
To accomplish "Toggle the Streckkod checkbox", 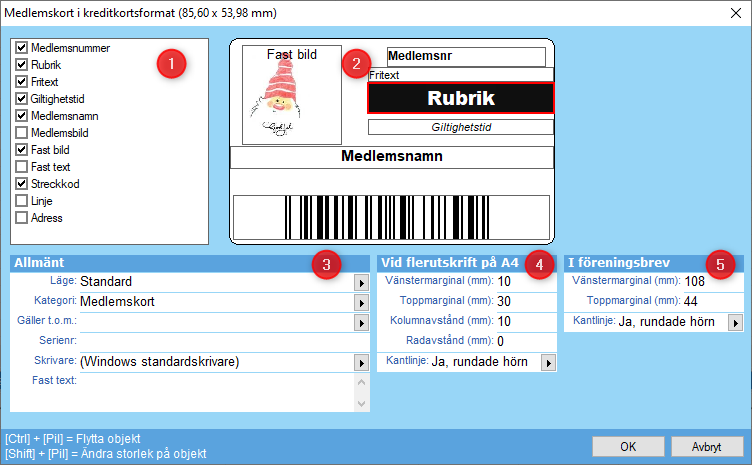I will pos(22,184).
